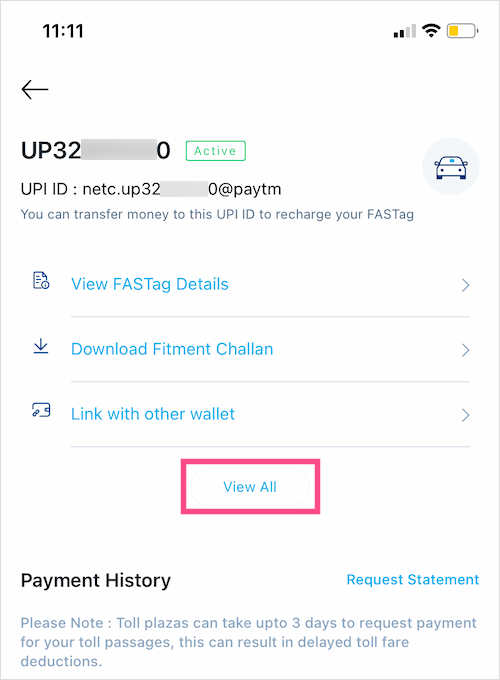500x680 pixels.
Task: Expand View FASTag Details chevron
Action: (x=465, y=285)
